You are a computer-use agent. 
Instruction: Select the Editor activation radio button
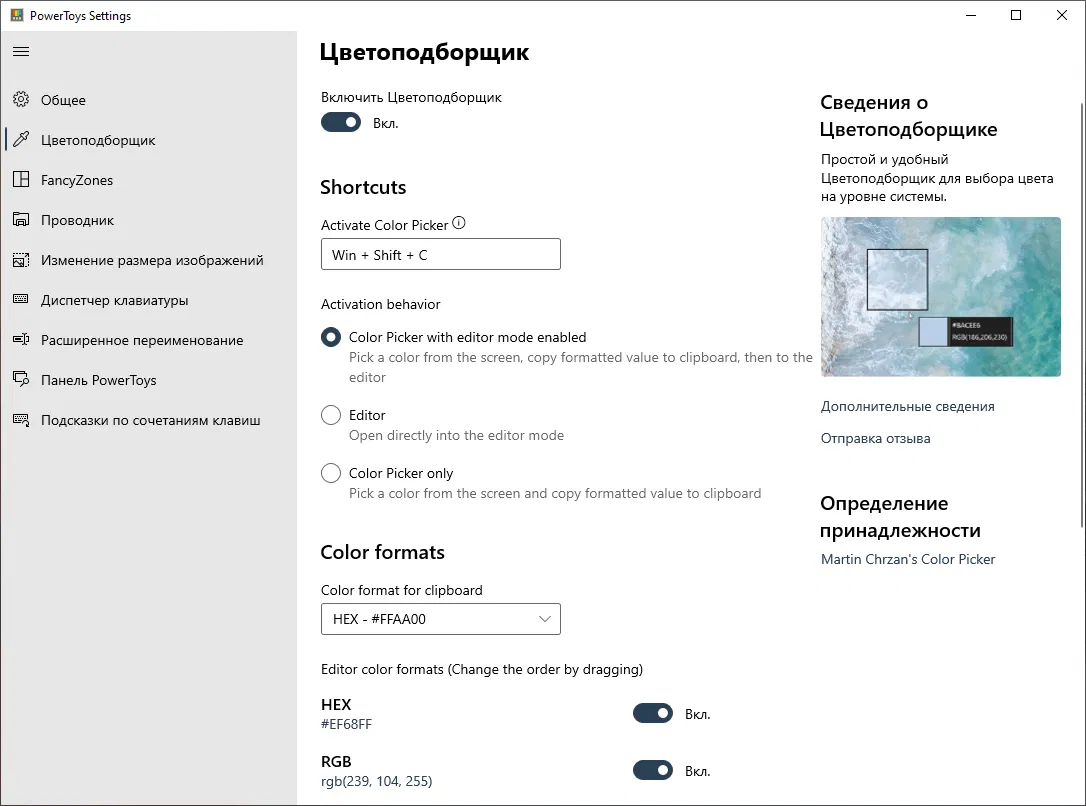tap(331, 415)
